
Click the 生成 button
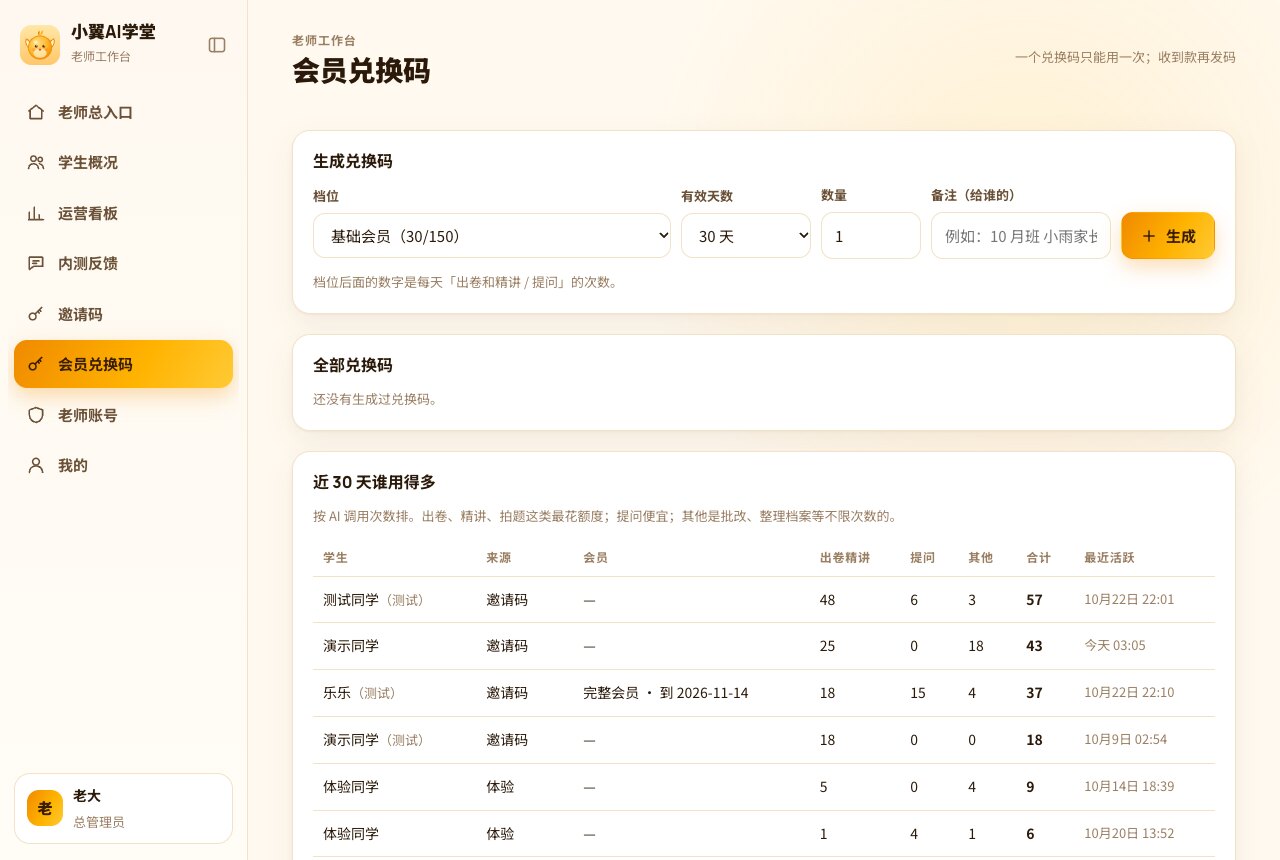1168,236
